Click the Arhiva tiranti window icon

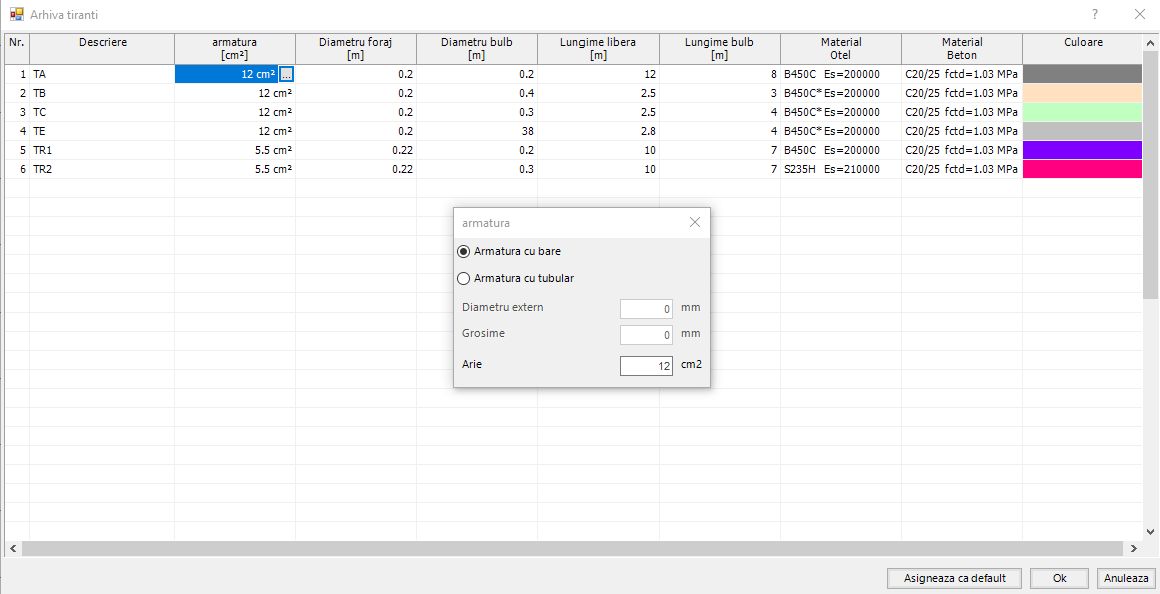pyautogui.click(x=16, y=15)
